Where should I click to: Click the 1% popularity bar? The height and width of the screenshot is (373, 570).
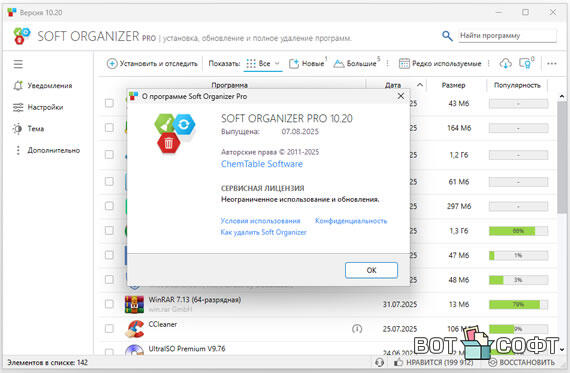[518, 255]
